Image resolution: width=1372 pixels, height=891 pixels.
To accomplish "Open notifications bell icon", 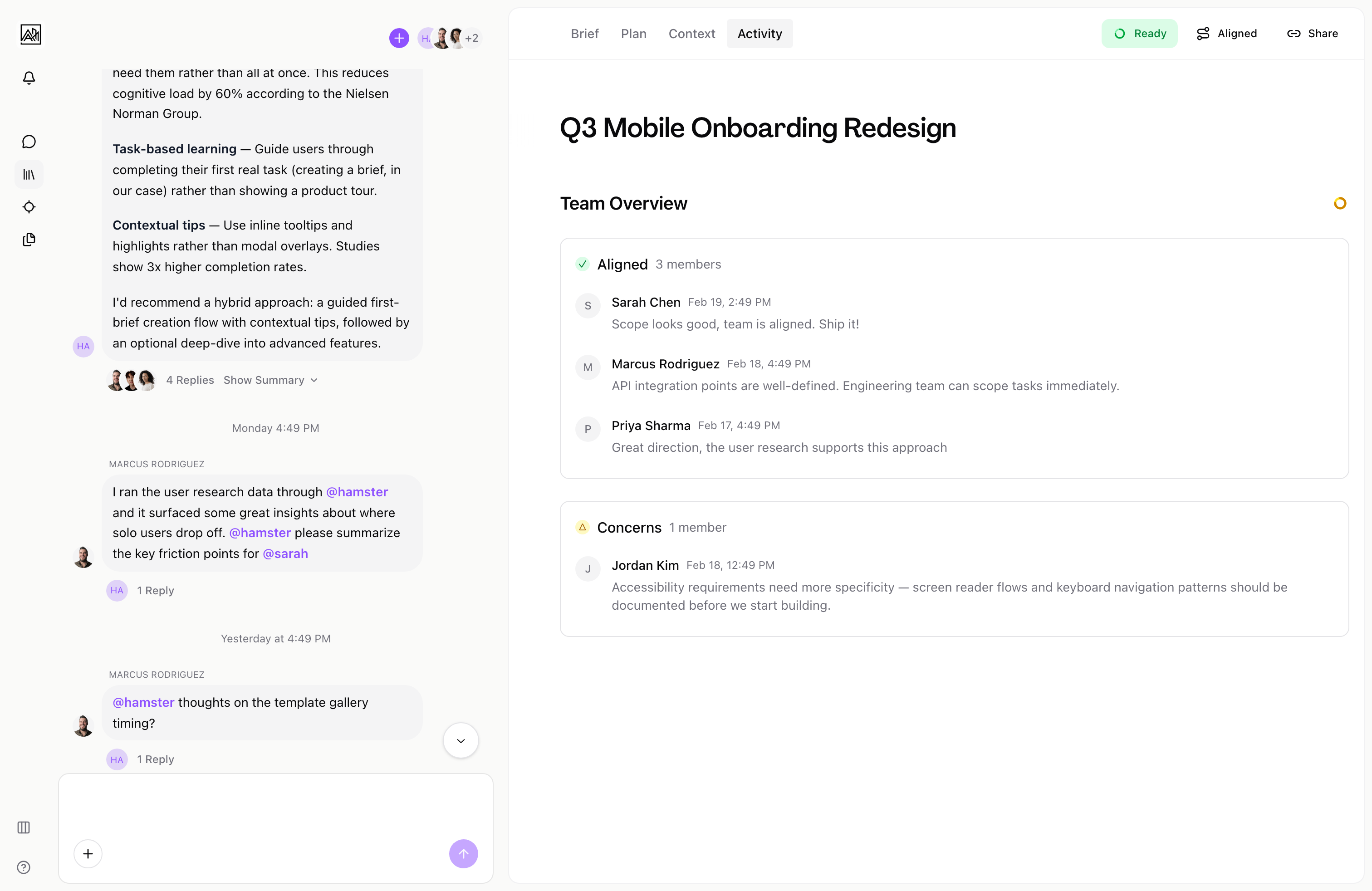I will pyautogui.click(x=29, y=78).
